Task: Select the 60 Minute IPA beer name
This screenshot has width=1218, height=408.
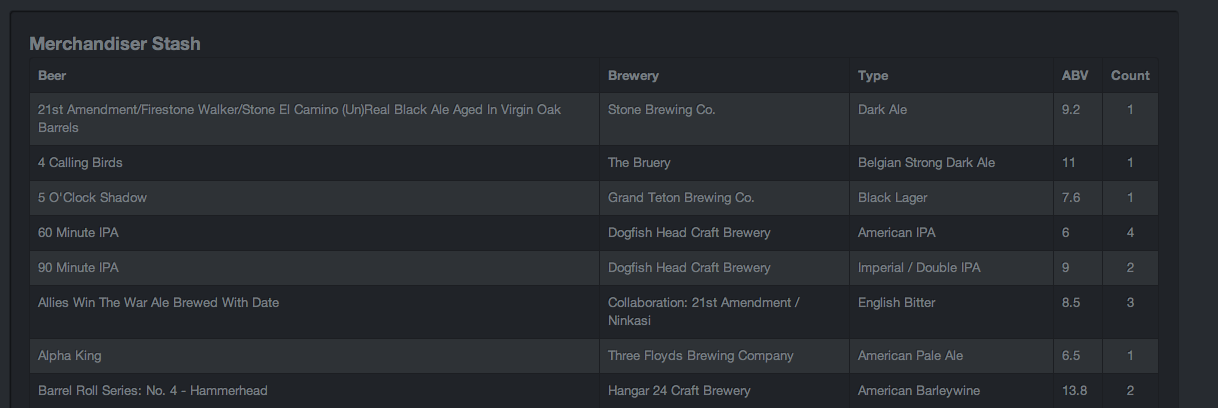Action: click(x=78, y=233)
